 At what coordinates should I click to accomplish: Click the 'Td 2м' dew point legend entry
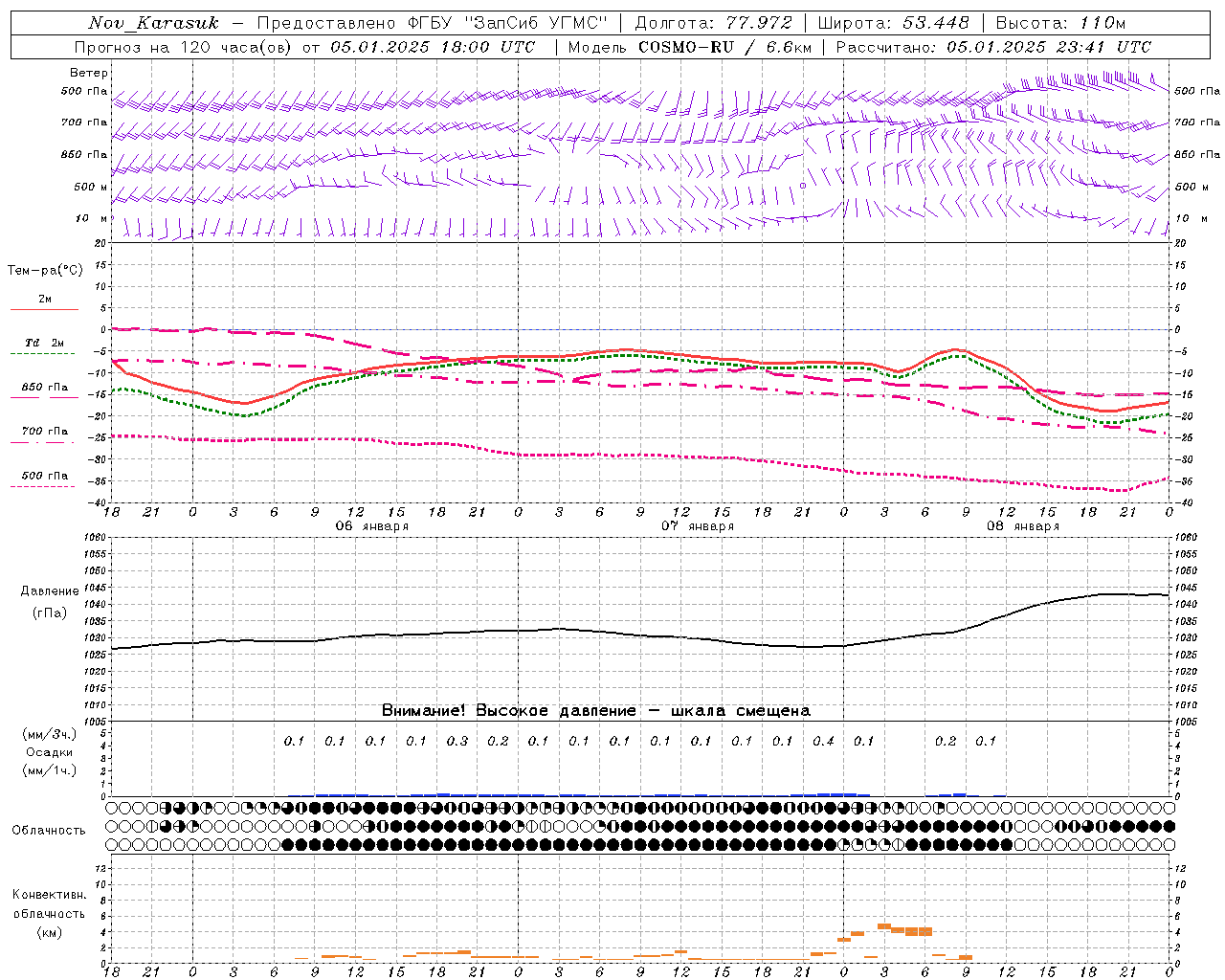44,343
